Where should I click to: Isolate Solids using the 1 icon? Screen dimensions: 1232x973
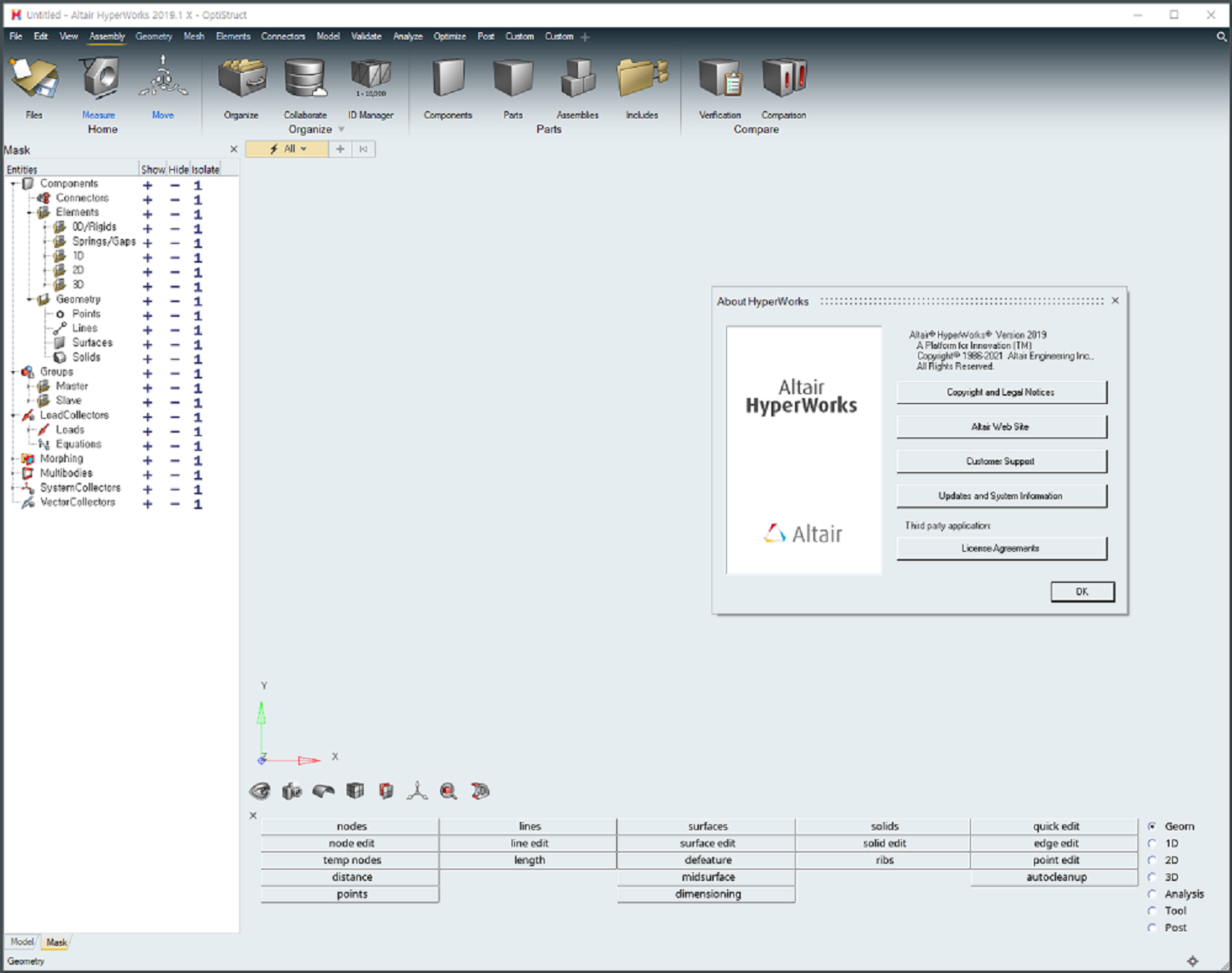pyautogui.click(x=198, y=359)
